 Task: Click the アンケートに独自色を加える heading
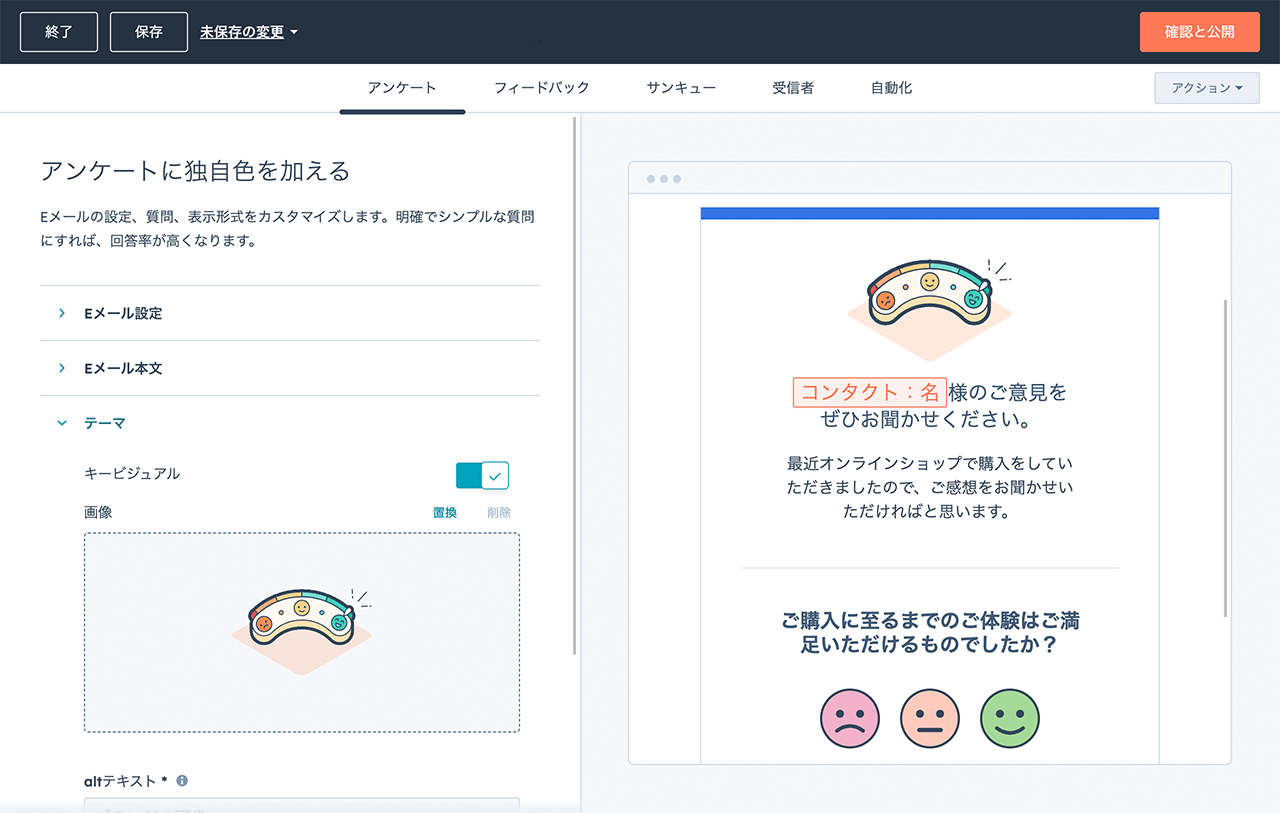click(x=195, y=171)
